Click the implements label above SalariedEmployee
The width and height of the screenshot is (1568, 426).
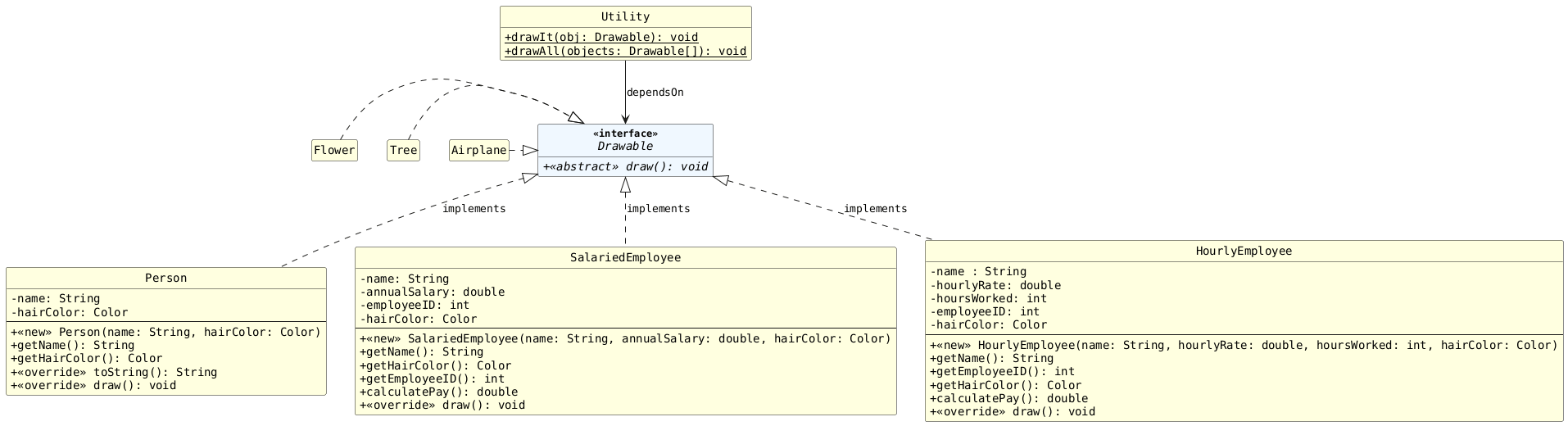click(x=658, y=209)
